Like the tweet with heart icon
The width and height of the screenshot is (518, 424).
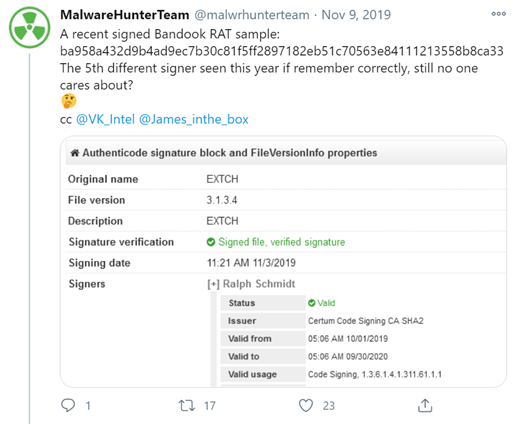(306, 405)
